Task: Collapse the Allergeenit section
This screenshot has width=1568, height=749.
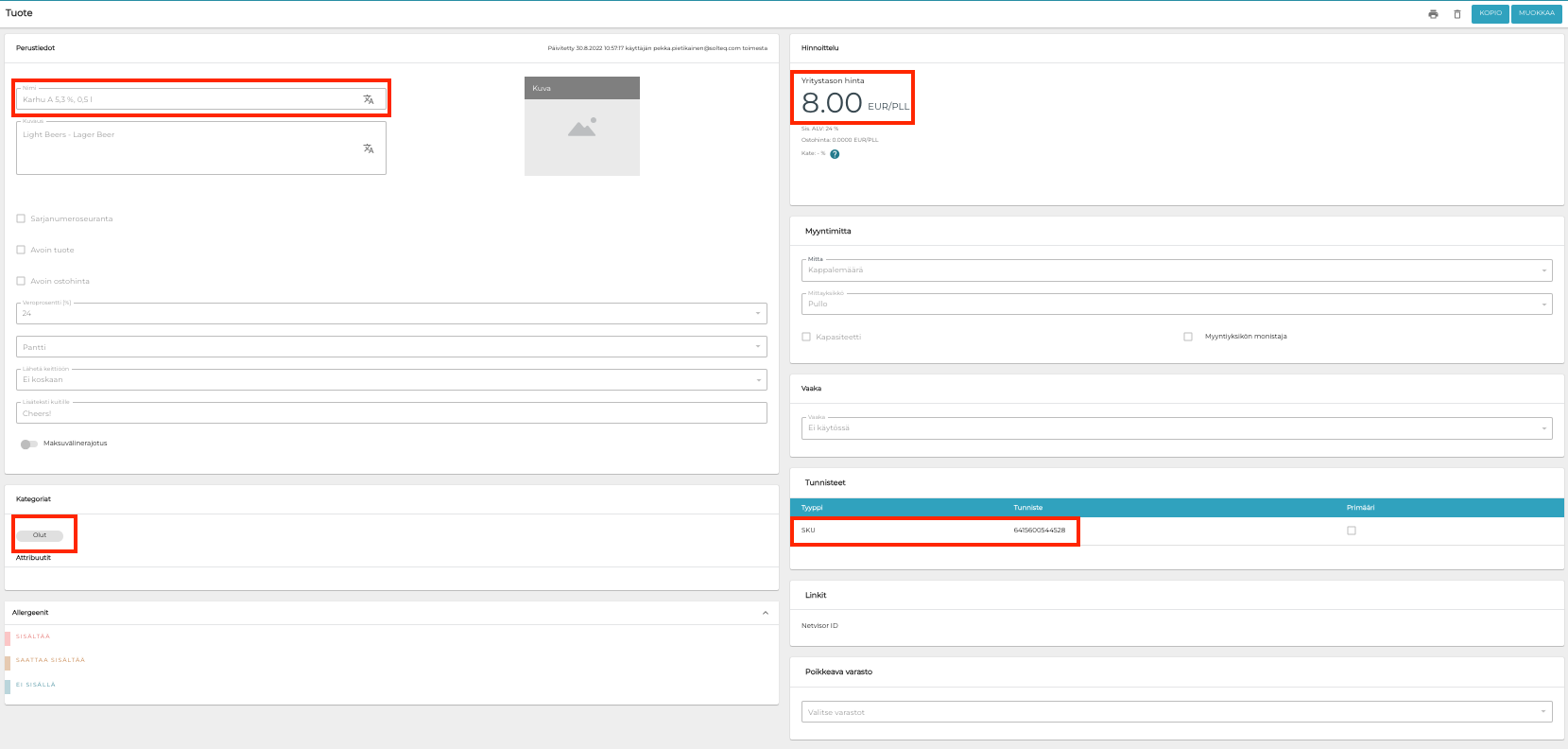Action: [x=766, y=613]
